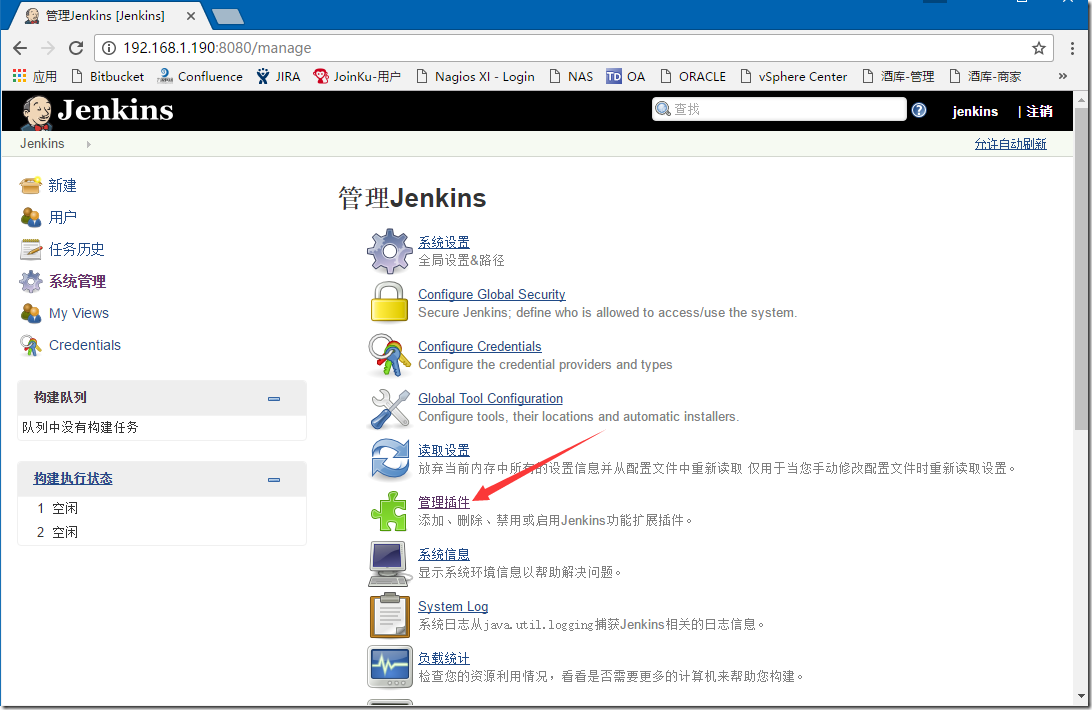Click the Configure Credentials keys icon
The width and height of the screenshot is (1092, 710).
389,355
